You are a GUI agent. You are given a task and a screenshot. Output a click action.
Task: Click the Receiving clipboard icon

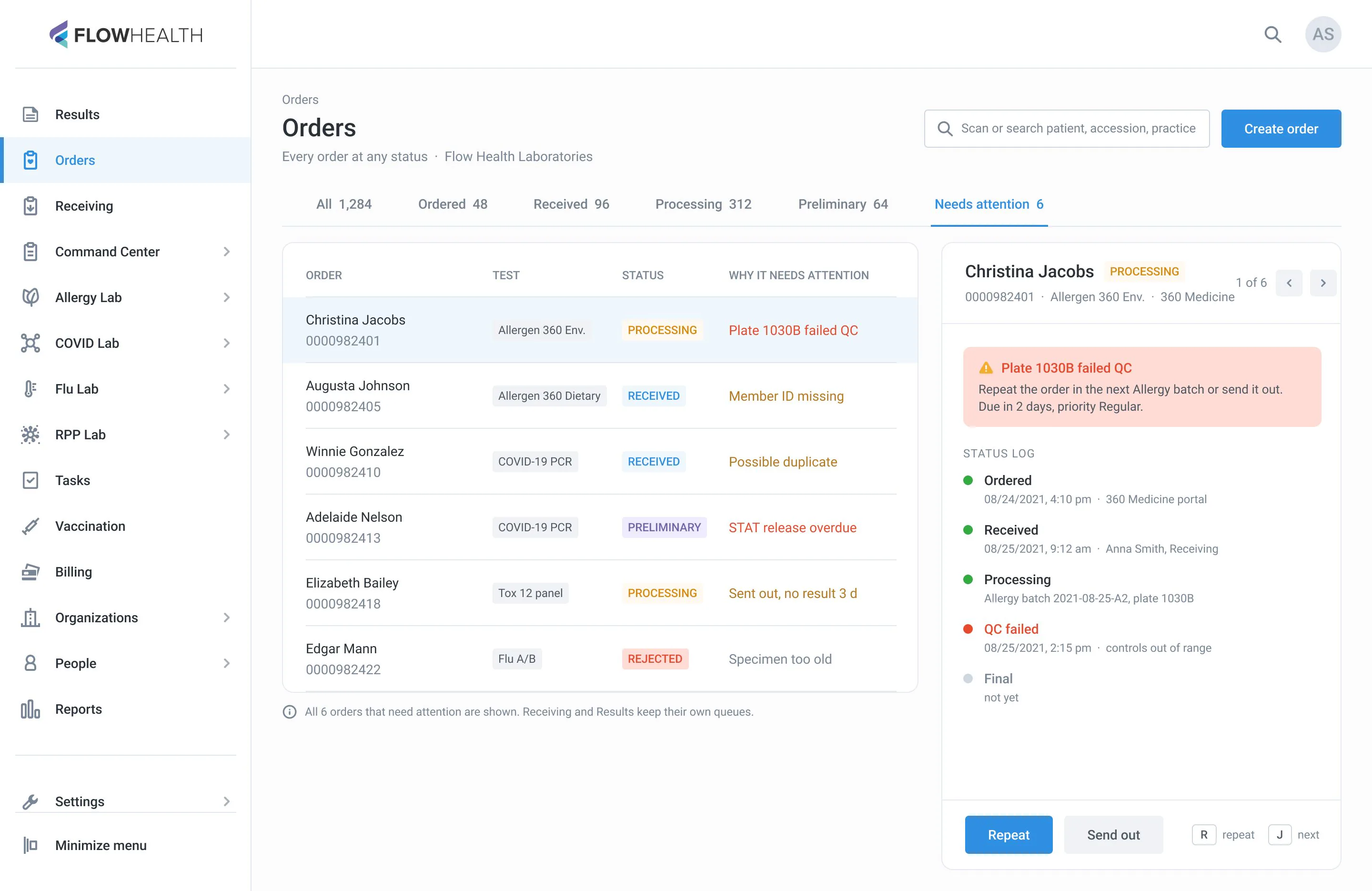[30, 206]
